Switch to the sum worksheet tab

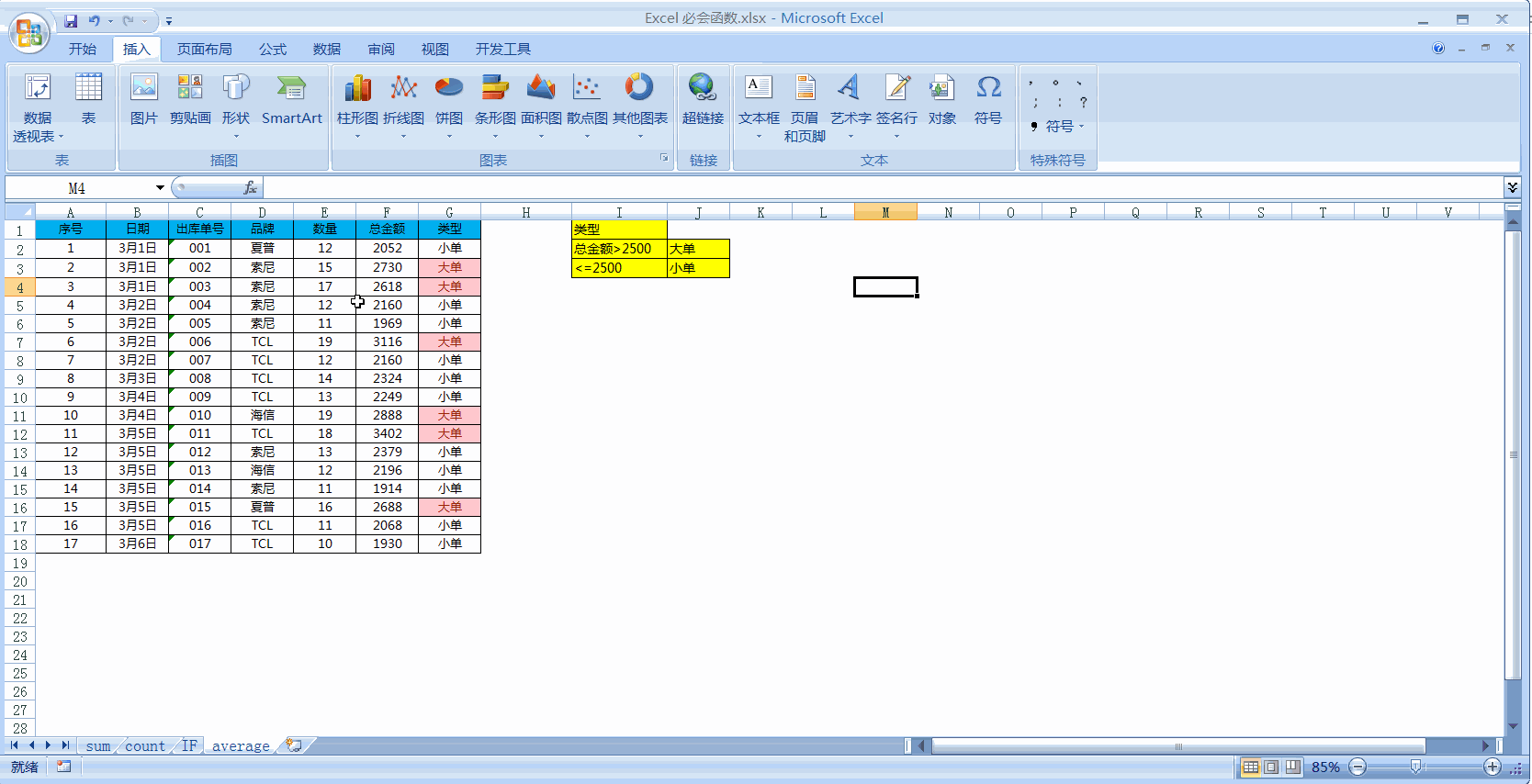click(x=98, y=746)
